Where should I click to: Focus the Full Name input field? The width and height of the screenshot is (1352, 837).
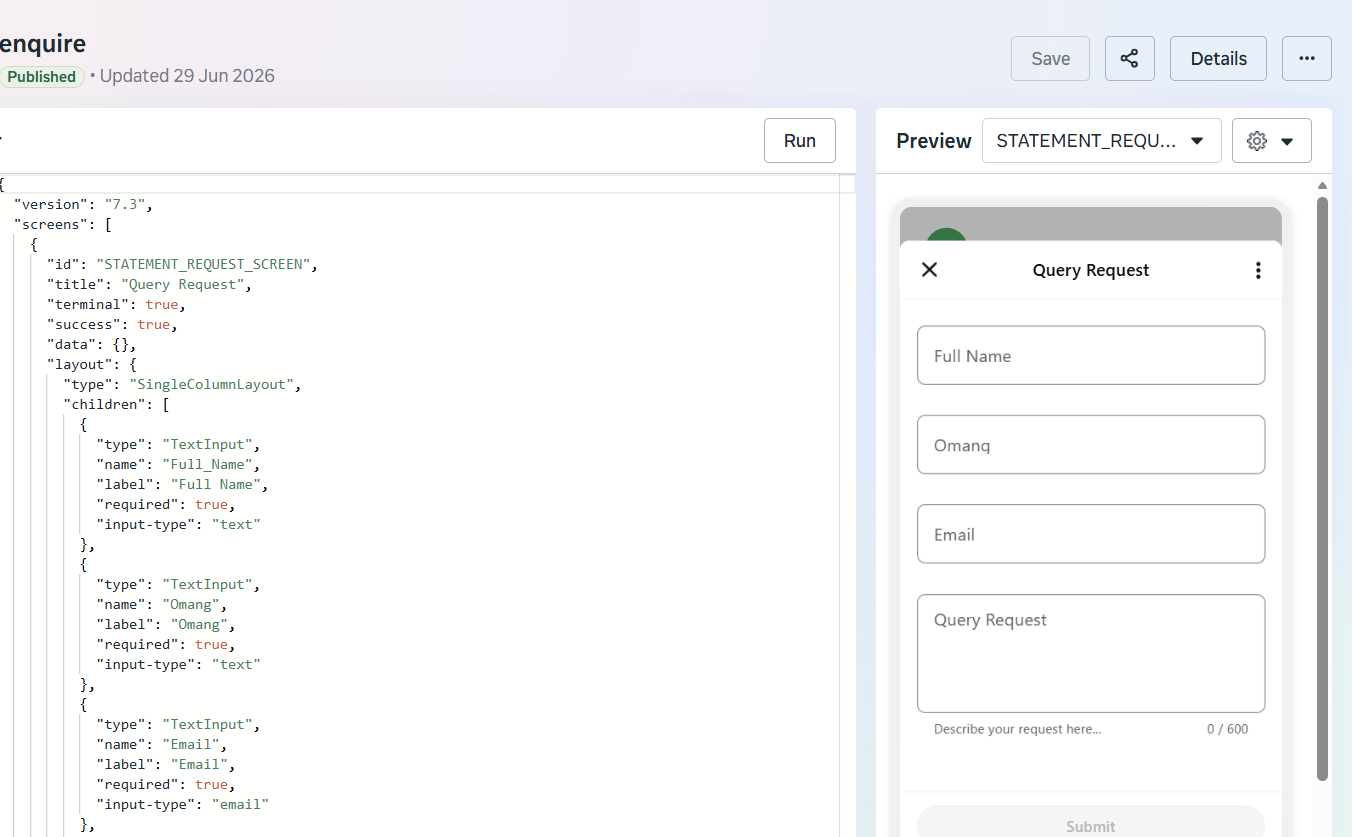(1090, 355)
